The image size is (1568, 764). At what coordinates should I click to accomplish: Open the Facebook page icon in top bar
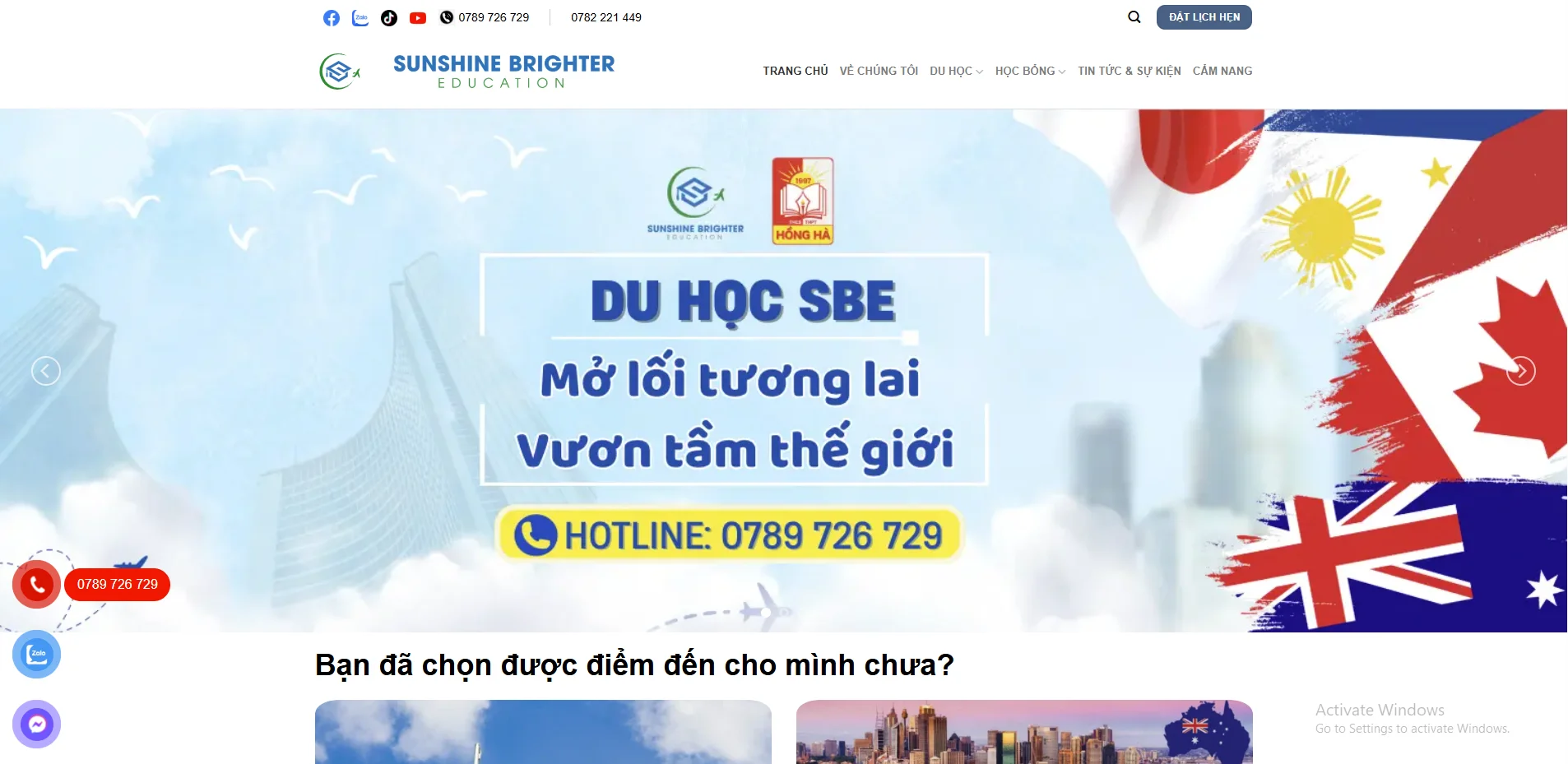coord(332,18)
